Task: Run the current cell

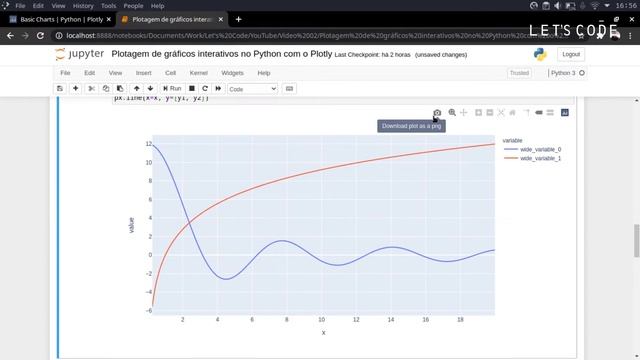Action: point(172,89)
